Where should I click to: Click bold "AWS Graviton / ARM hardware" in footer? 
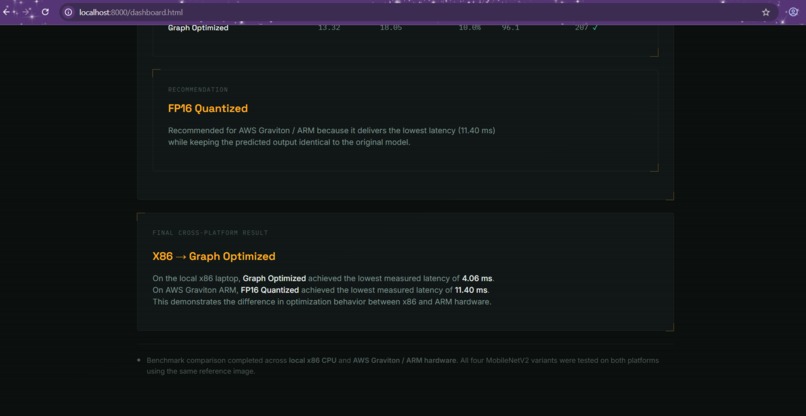coord(405,360)
